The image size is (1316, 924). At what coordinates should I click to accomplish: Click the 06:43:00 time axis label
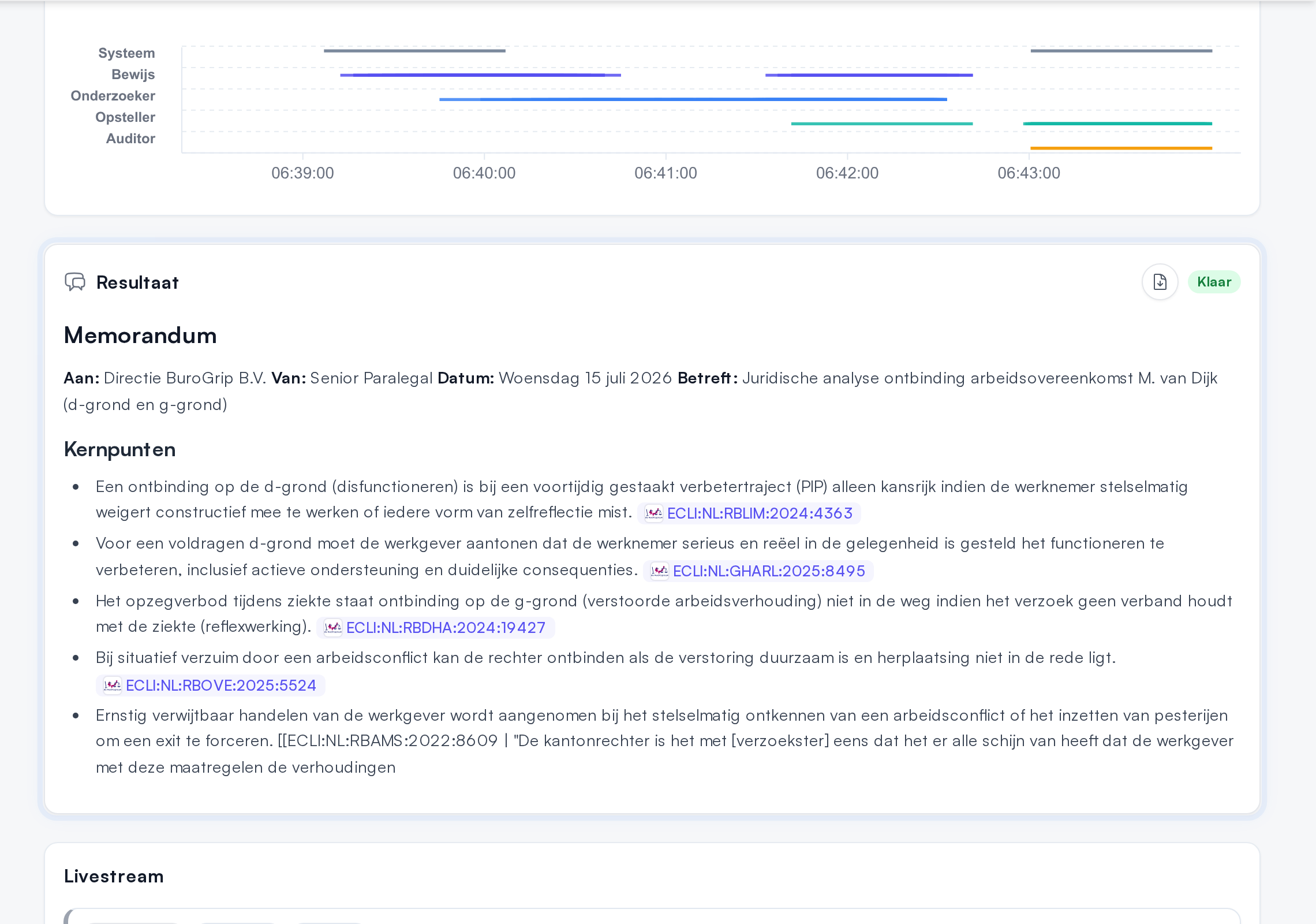pos(1029,173)
